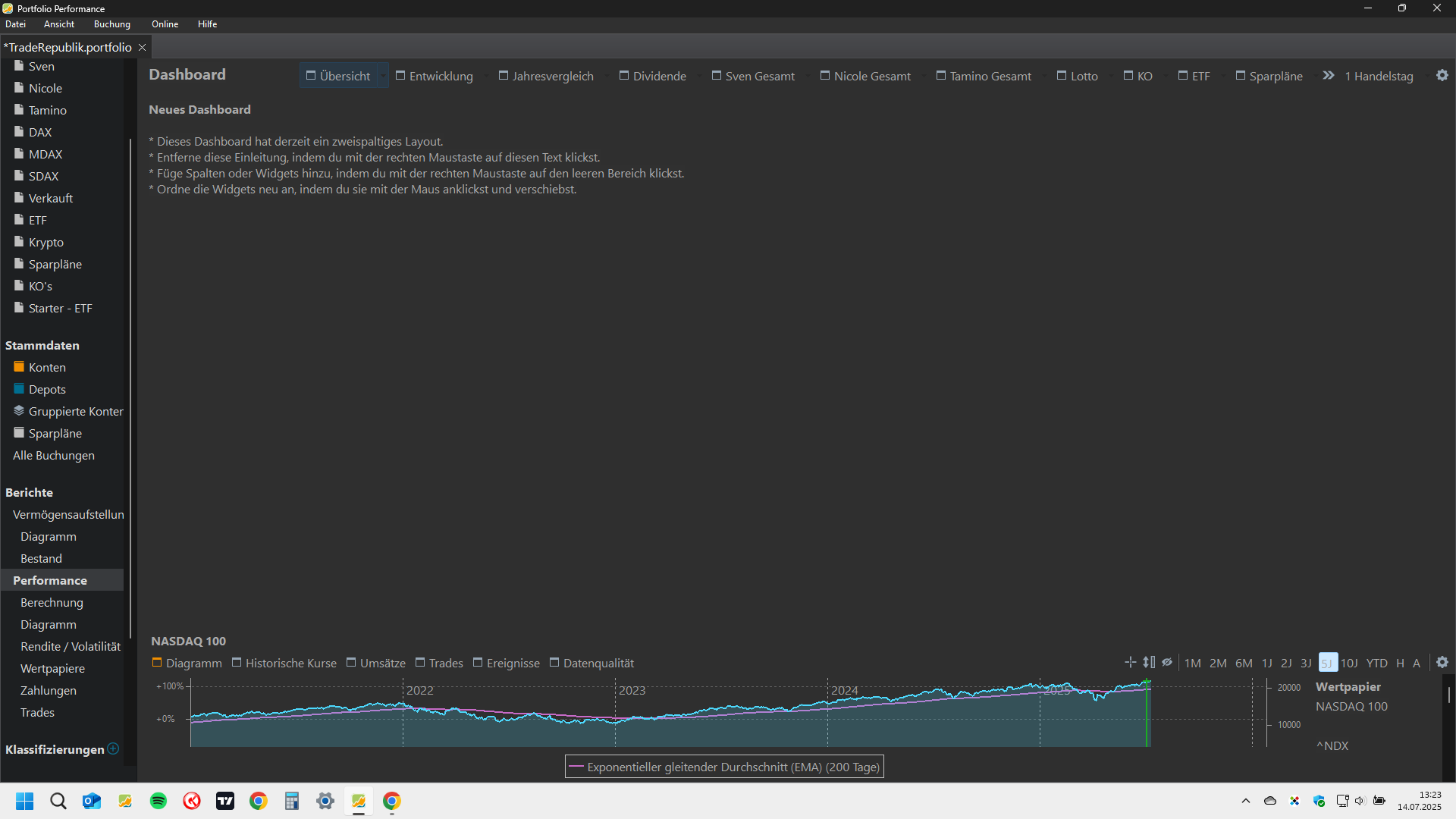Open the Buchung menu
Screen dimensions: 1456x819
pos(112,24)
